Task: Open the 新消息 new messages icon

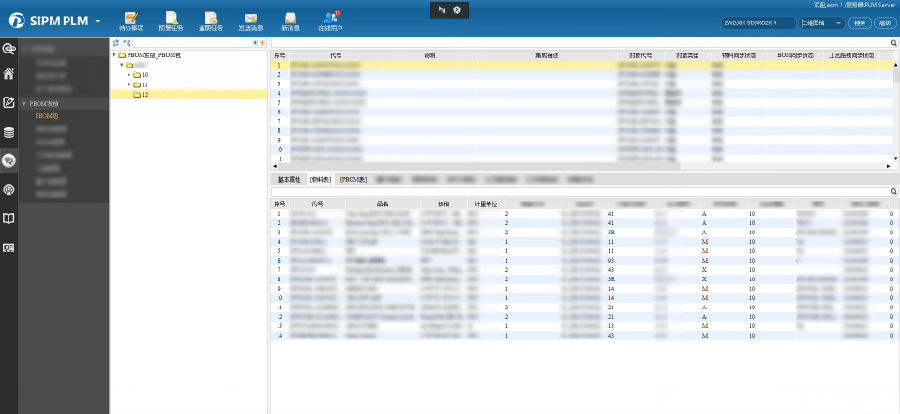Action: (x=290, y=21)
